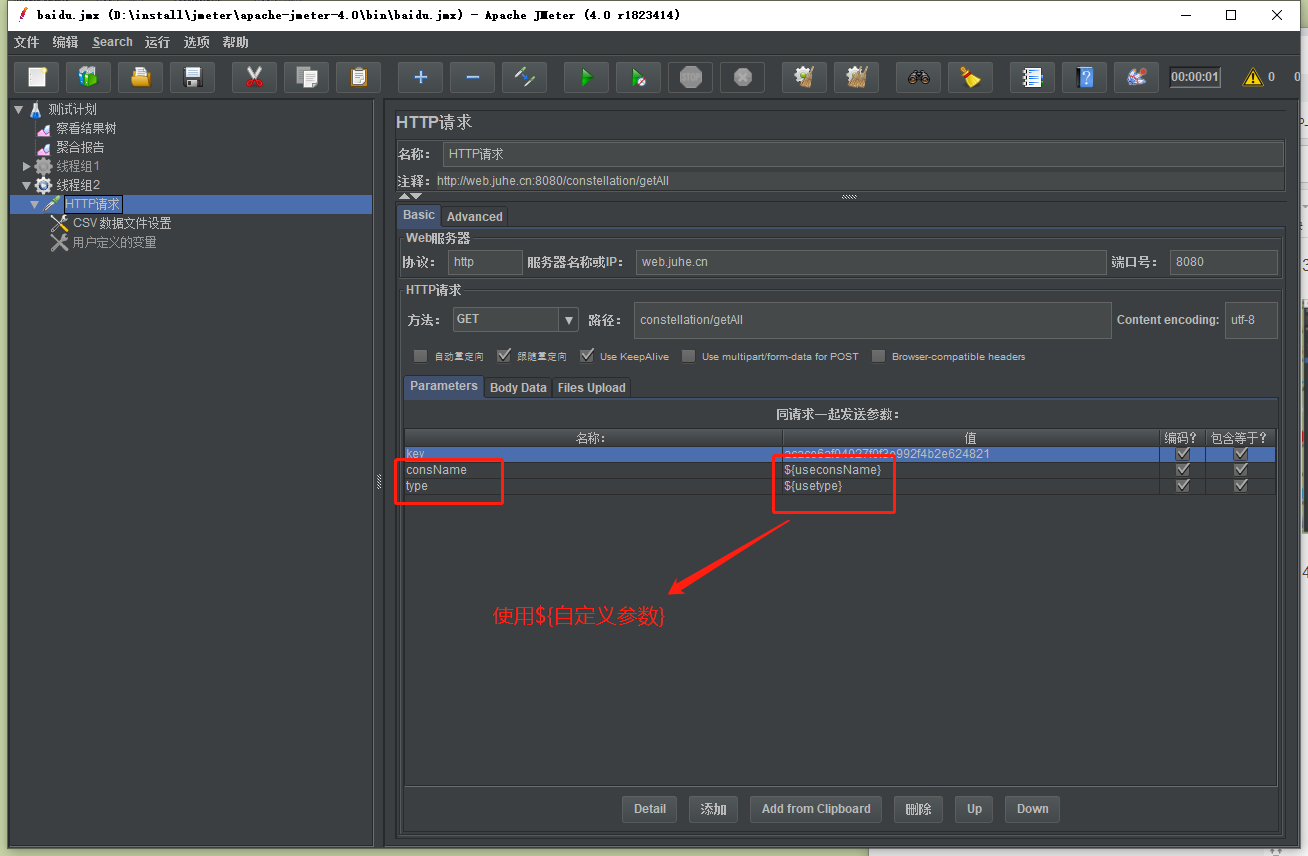Cut selected element with scissors icon
Screen dimensions: 1308x856
tap(255, 77)
